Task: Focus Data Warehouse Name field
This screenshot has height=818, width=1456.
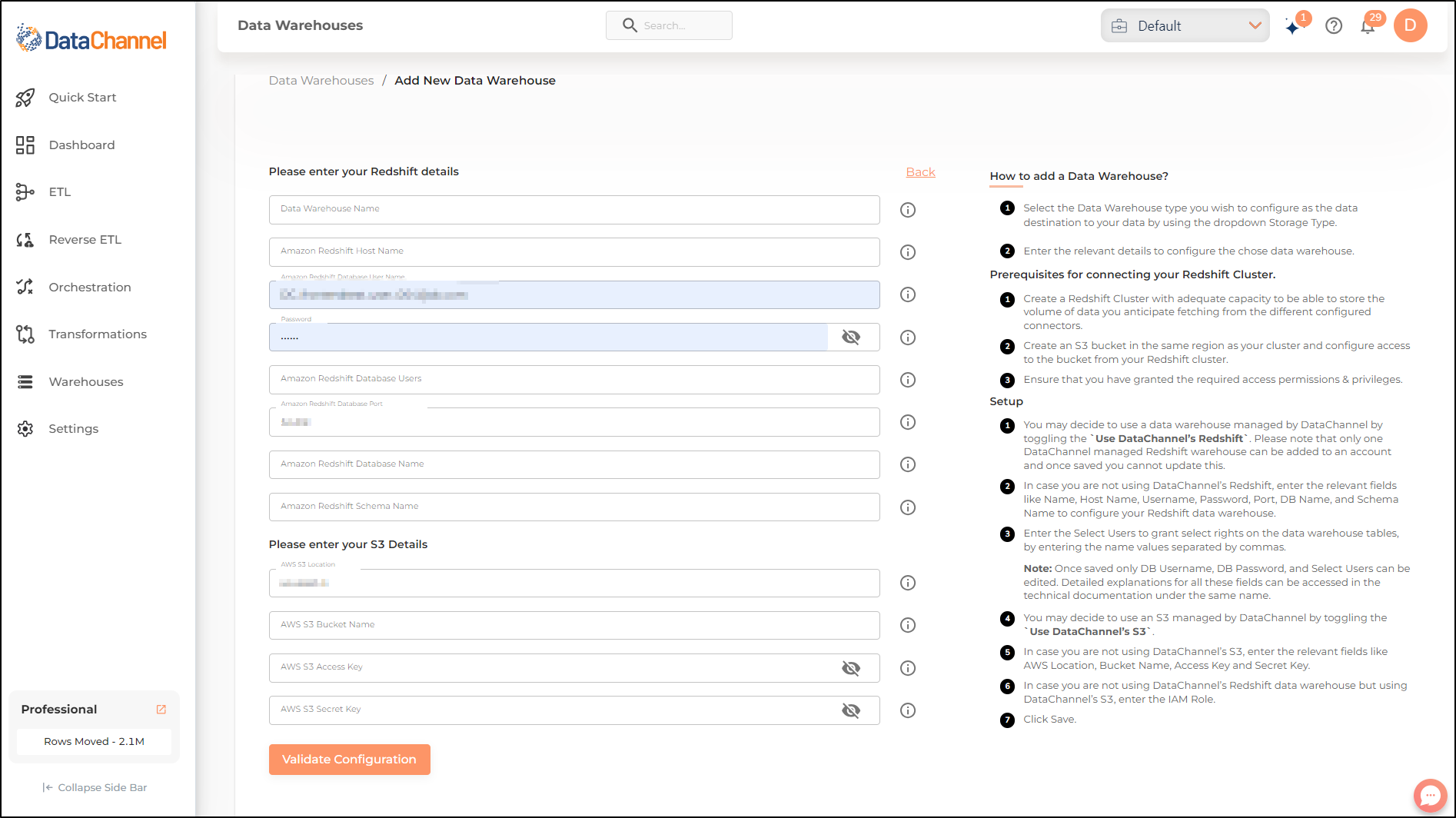Action: pos(574,209)
